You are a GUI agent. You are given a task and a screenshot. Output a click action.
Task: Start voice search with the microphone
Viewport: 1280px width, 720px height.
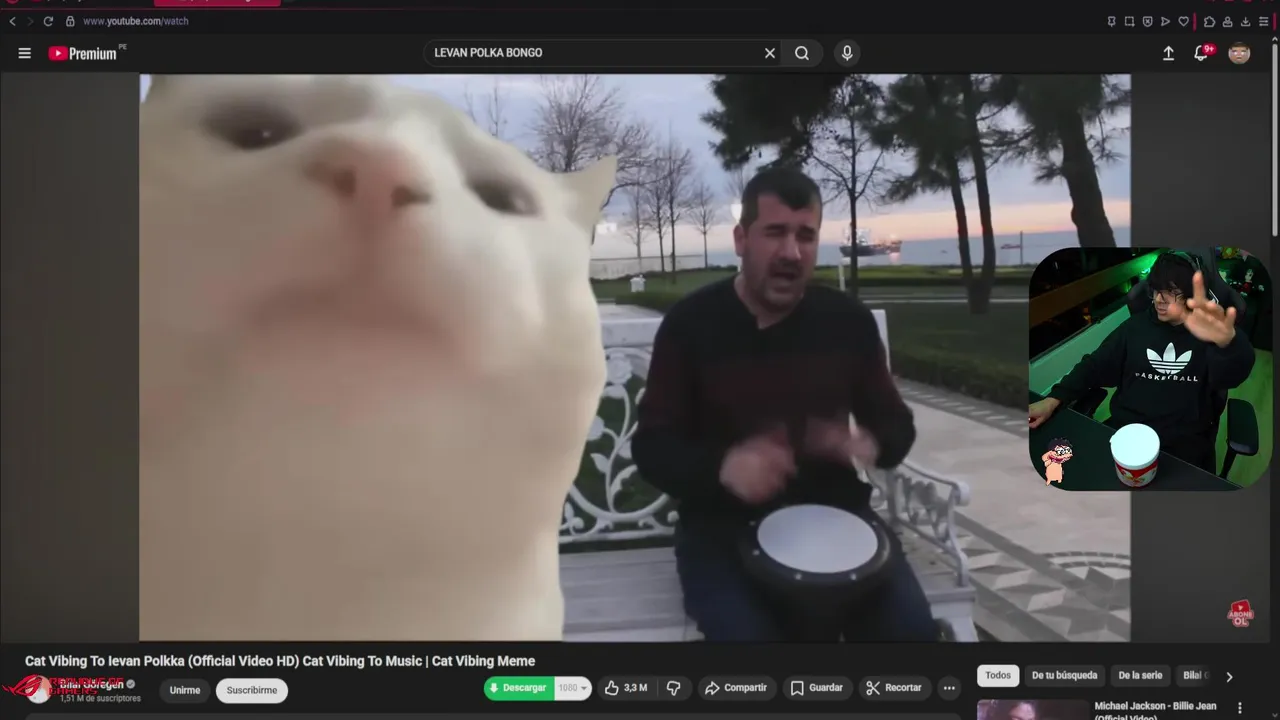847,53
